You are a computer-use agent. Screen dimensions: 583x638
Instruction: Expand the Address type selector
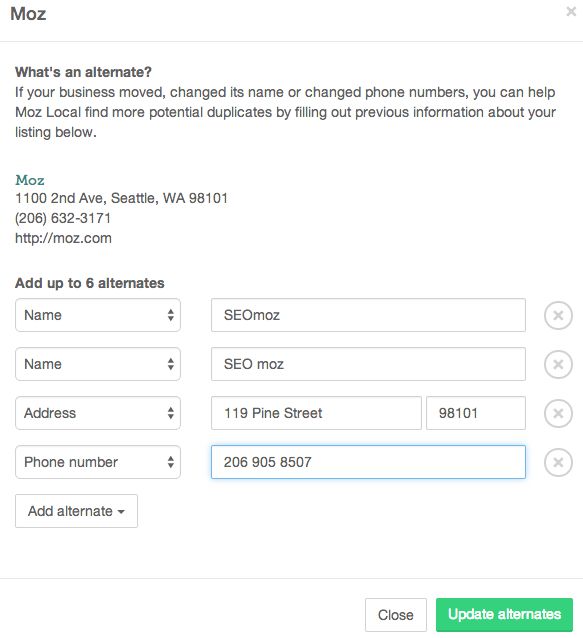point(98,413)
